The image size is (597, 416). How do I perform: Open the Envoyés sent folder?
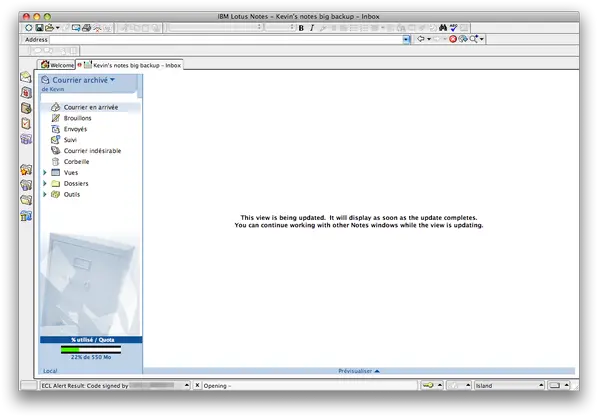[75, 129]
